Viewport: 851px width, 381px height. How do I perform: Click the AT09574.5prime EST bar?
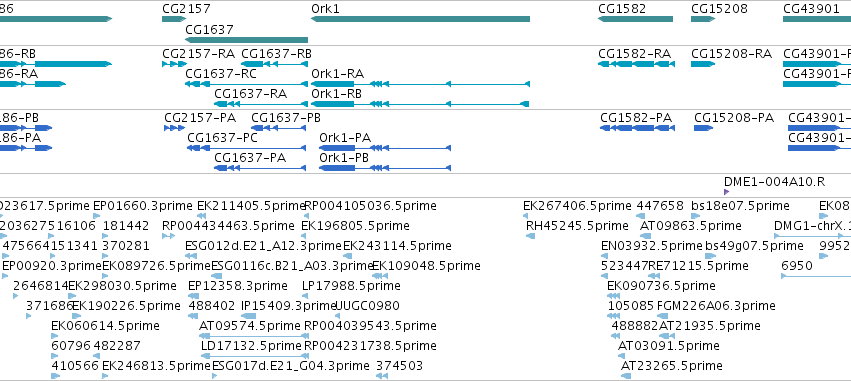(x=251, y=335)
